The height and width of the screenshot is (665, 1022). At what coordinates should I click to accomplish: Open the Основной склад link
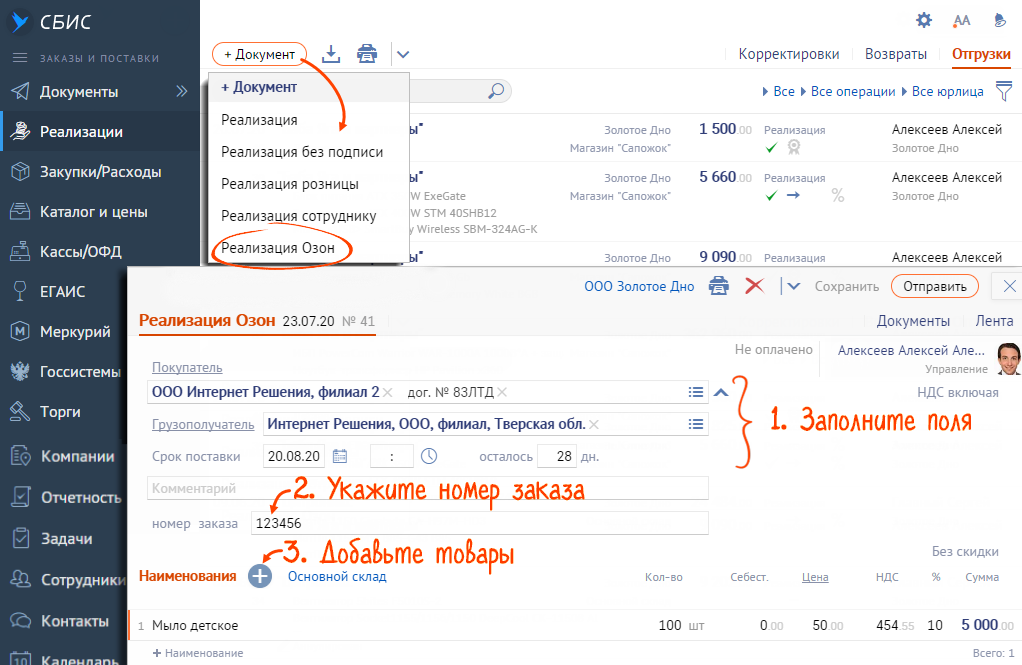click(x=337, y=576)
